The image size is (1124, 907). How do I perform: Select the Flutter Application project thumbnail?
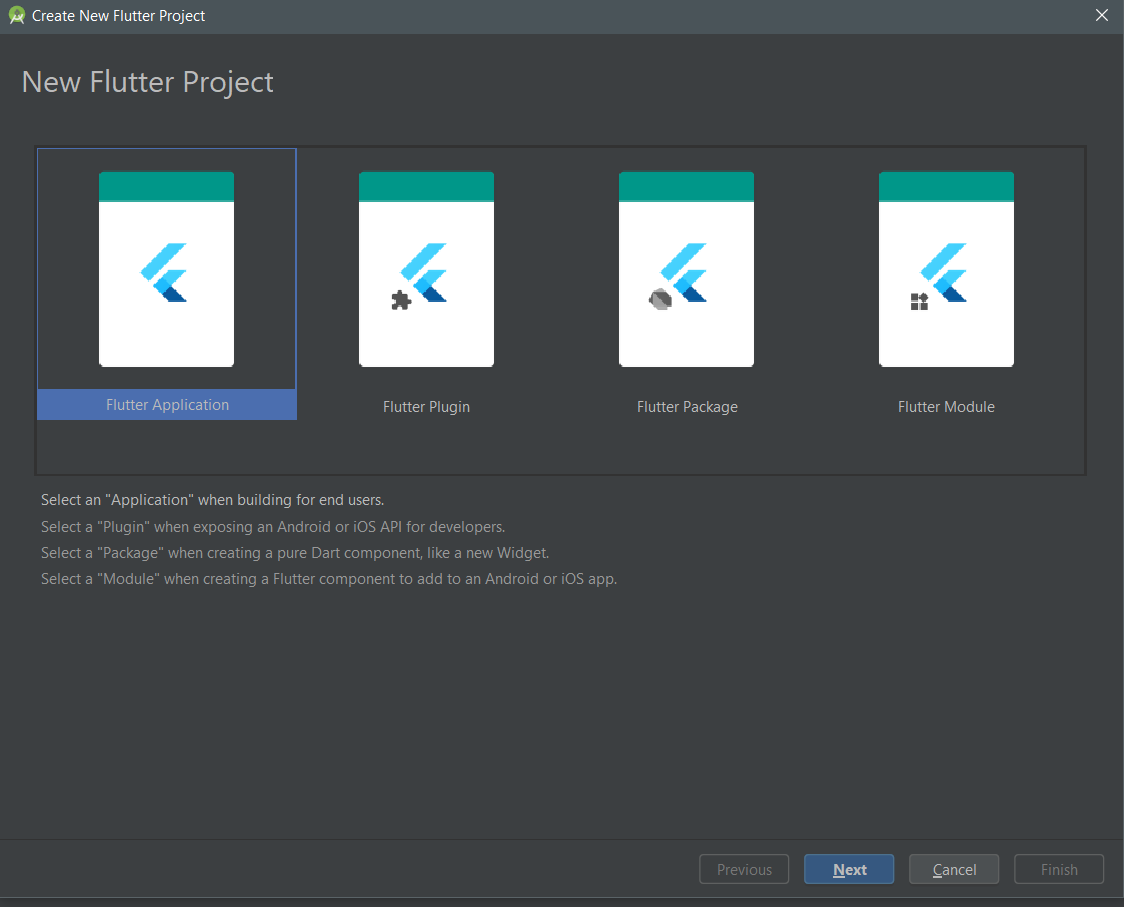[166, 269]
